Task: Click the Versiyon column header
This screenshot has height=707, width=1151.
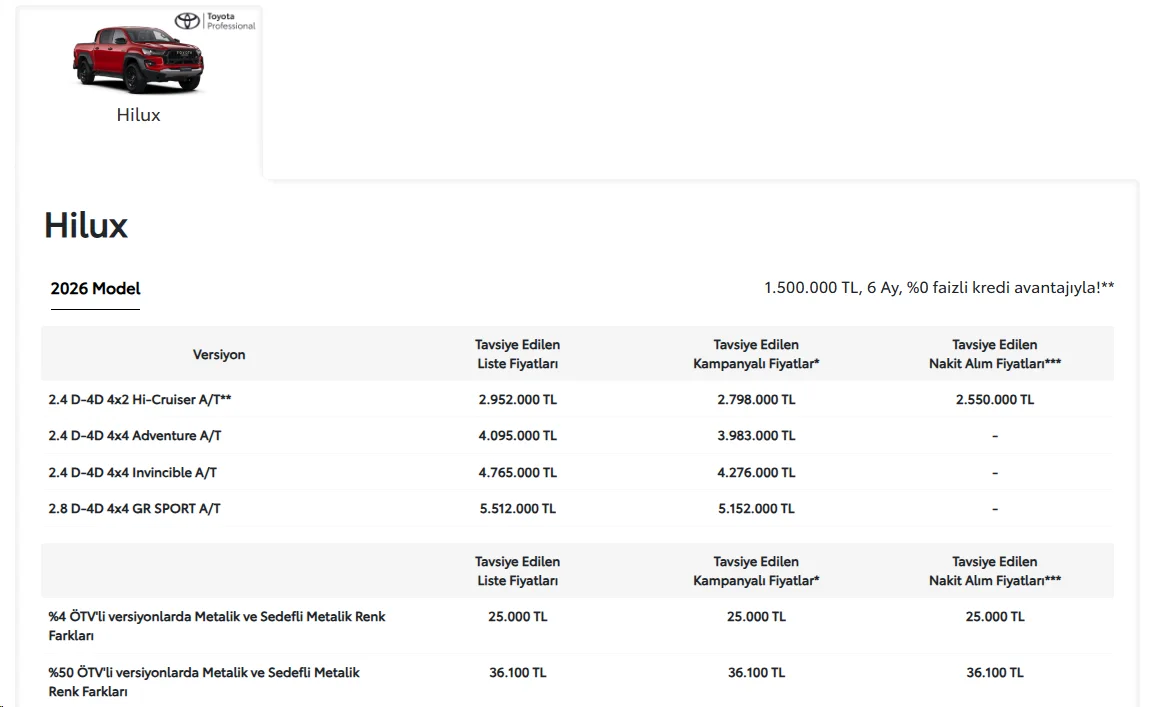Action: click(x=219, y=354)
